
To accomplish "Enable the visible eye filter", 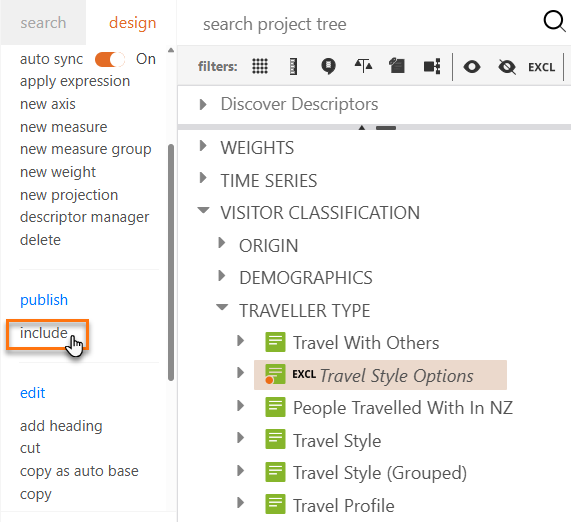I will [x=472, y=67].
